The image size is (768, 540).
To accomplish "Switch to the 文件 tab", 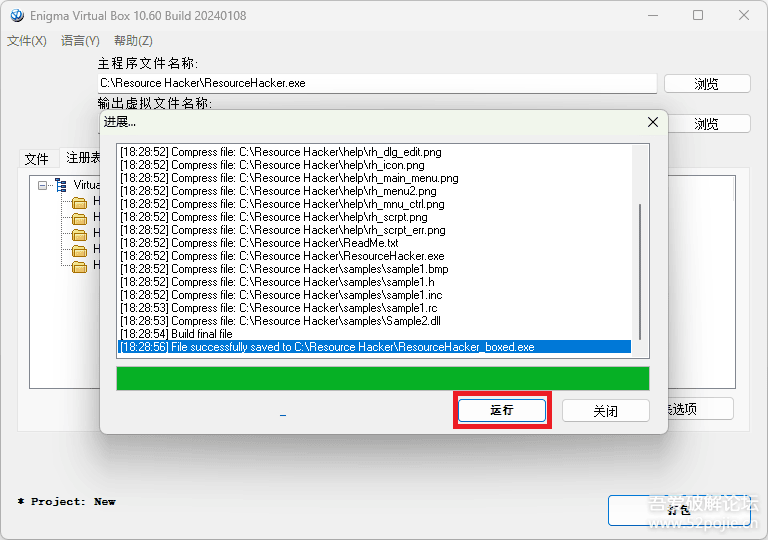I will tap(37, 159).
